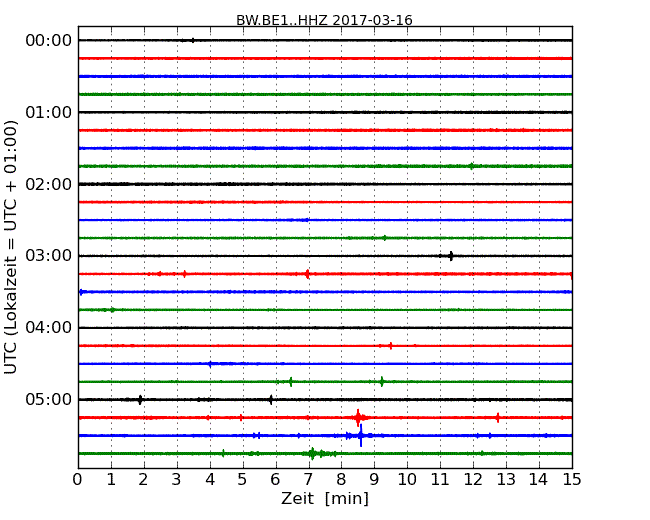Click the green spike near 6.5 minutes at 04:45

click(291, 381)
